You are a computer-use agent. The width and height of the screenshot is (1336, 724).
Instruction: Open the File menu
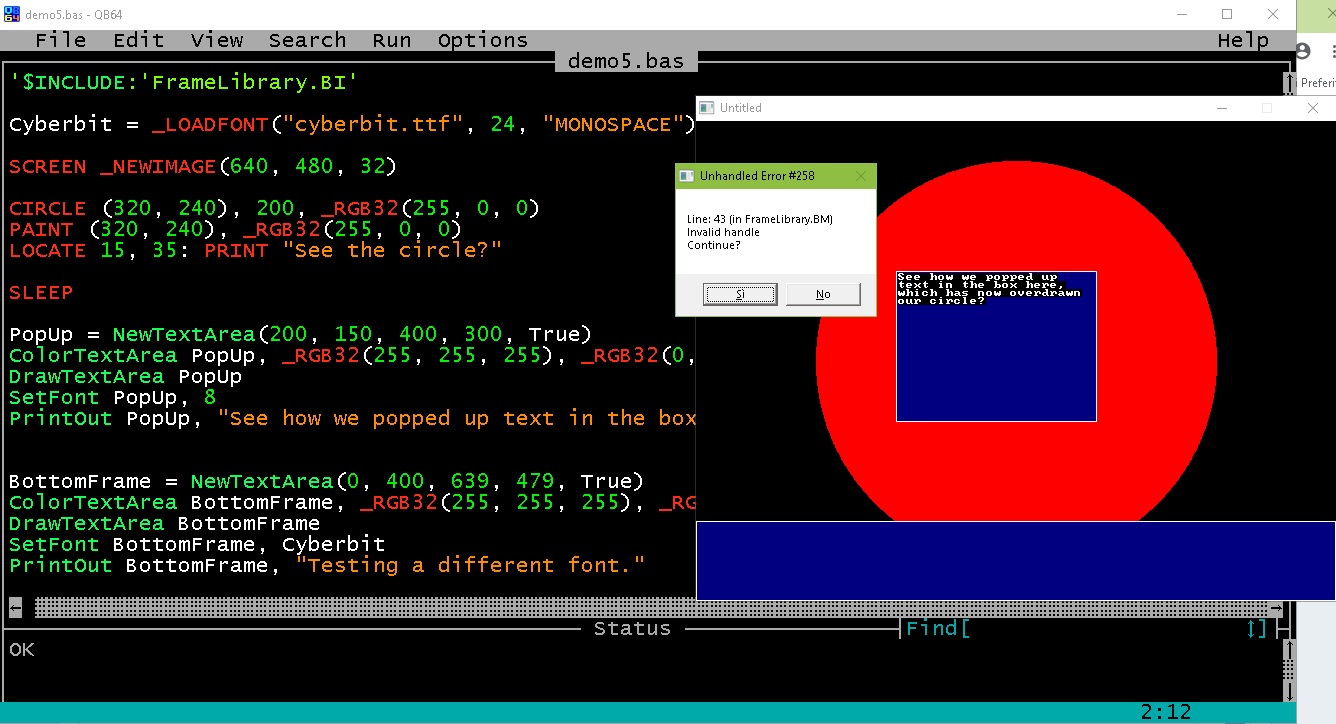(60, 40)
